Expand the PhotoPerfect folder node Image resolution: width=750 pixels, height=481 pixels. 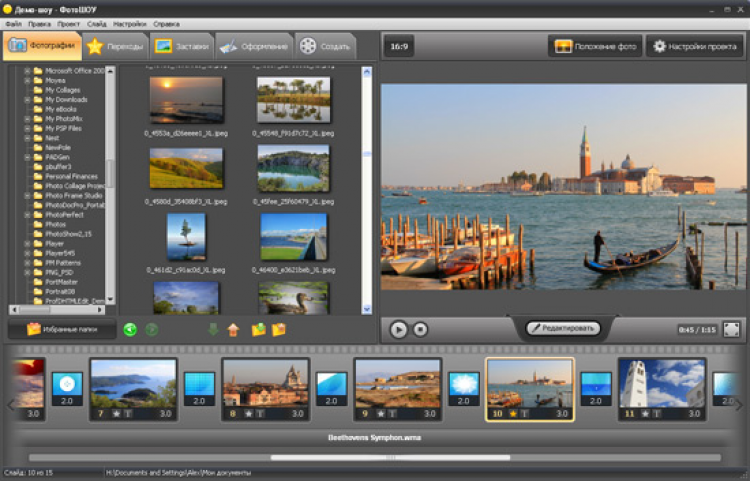tap(27, 215)
